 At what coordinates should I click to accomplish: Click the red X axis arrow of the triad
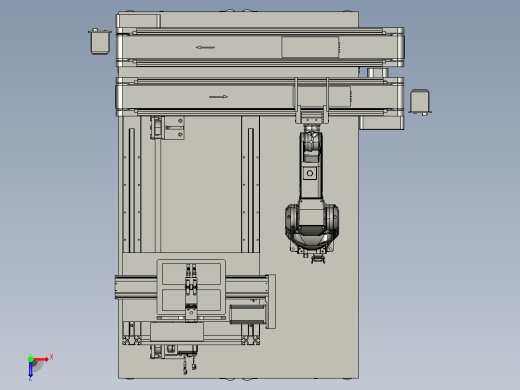click(41, 359)
